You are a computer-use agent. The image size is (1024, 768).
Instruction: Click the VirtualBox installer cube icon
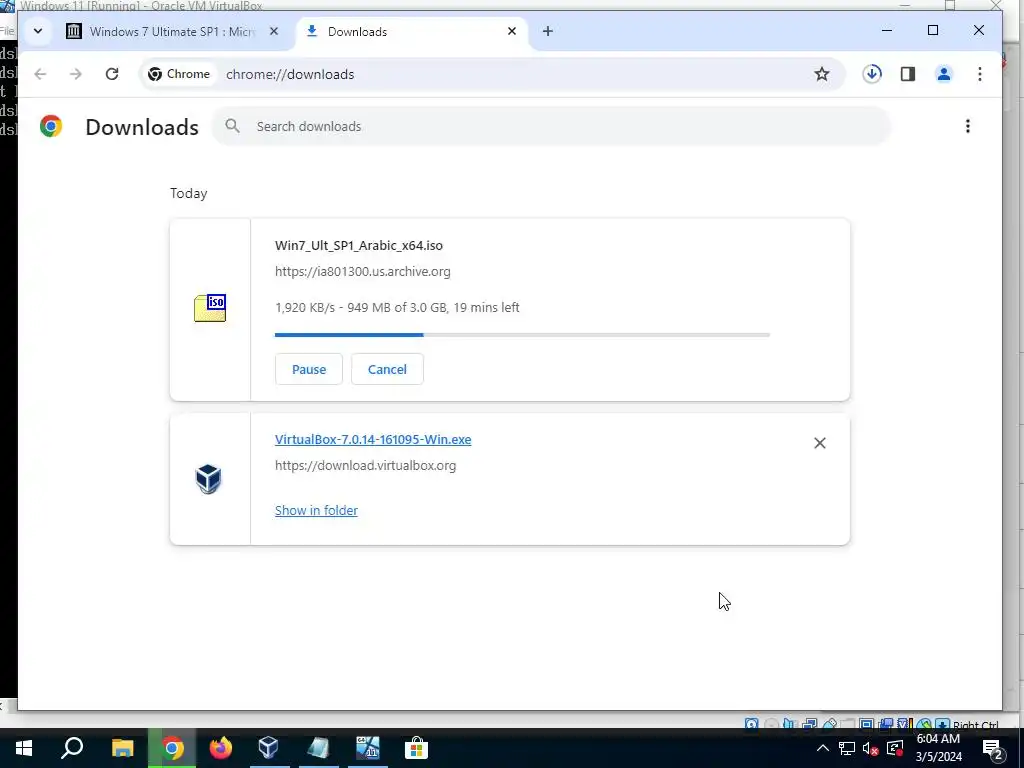point(208,479)
